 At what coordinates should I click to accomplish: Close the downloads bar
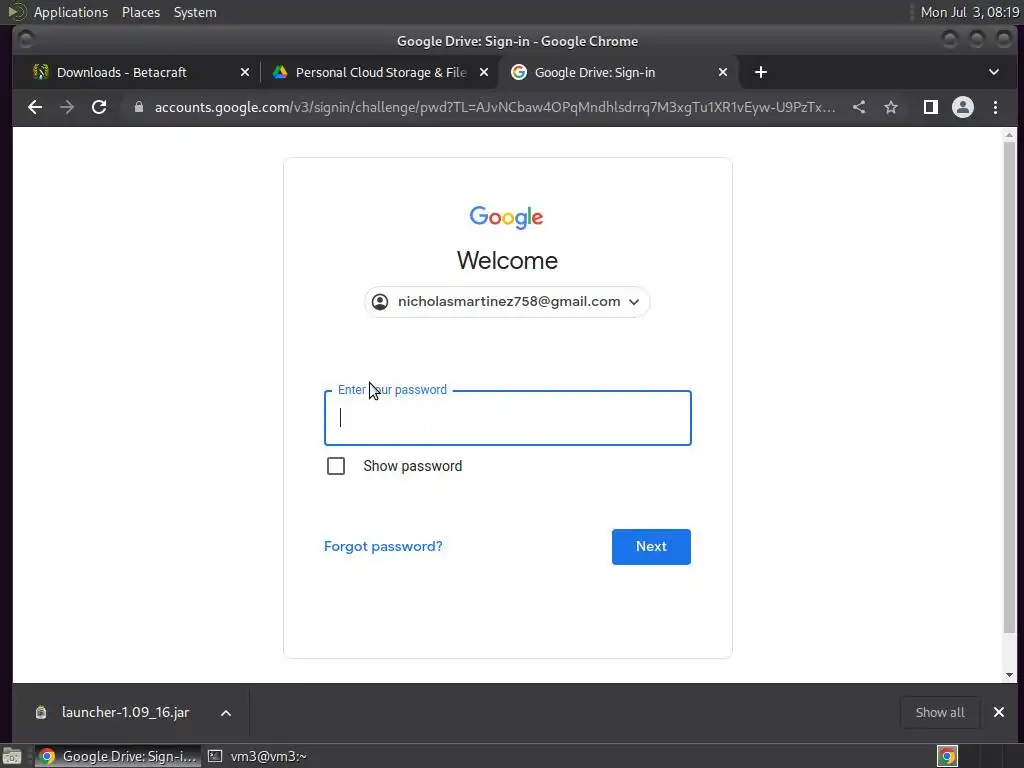pyautogui.click(x=999, y=712)
